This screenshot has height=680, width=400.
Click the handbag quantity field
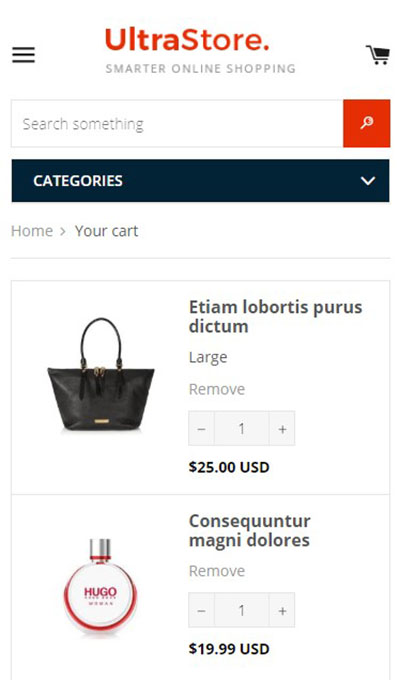pyautogui.click(x=242, y=428)
